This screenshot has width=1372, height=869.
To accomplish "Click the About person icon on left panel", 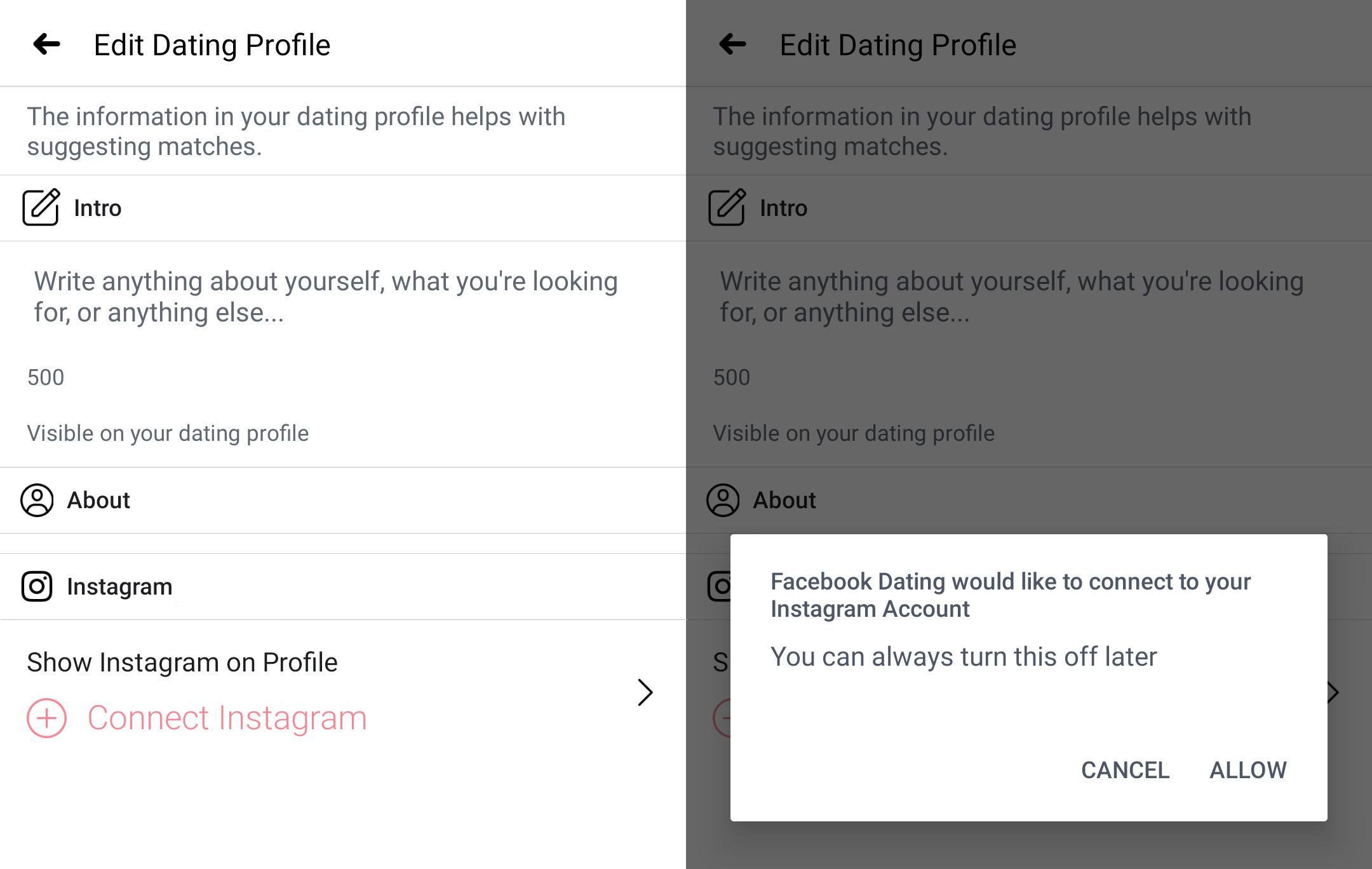I will [x=37, y=500].
